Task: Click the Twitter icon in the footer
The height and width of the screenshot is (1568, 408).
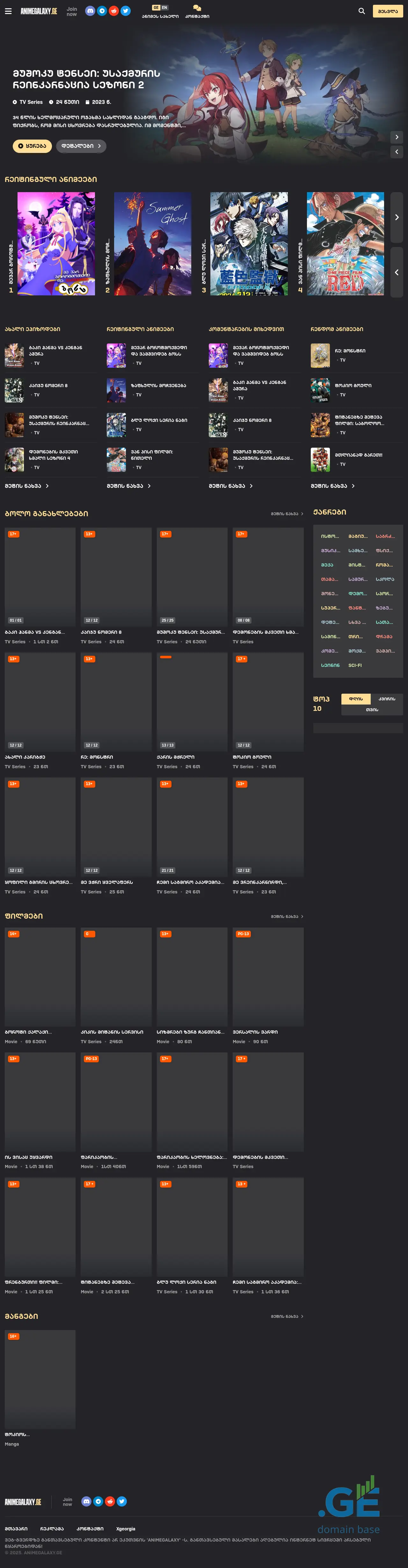Action: pyautogui.click(x=122, y=1501)
